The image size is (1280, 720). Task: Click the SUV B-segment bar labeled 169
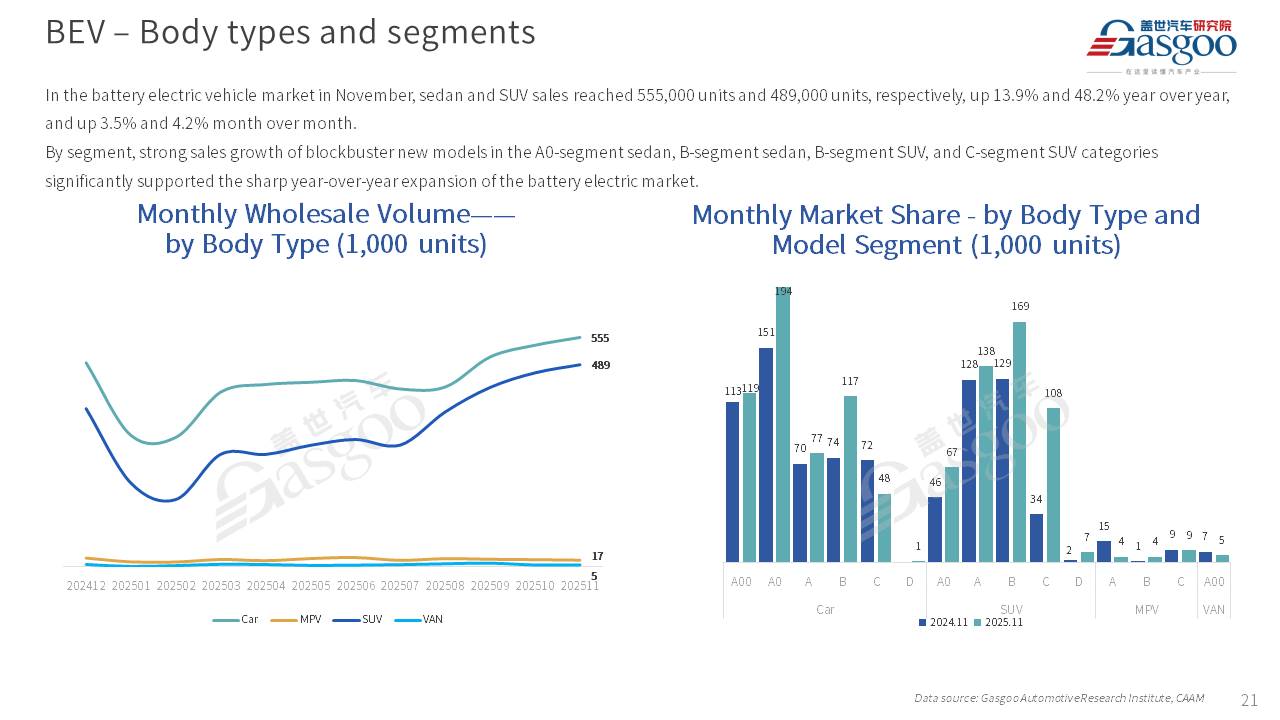(1020, 441)
